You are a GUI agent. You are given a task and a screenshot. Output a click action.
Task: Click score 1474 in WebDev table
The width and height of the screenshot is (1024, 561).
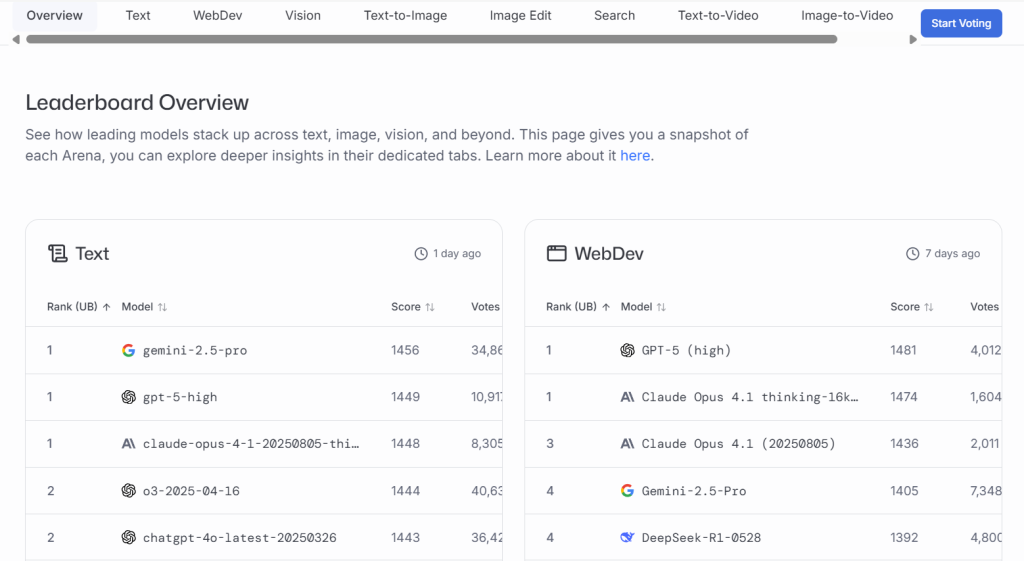point(904,397)
